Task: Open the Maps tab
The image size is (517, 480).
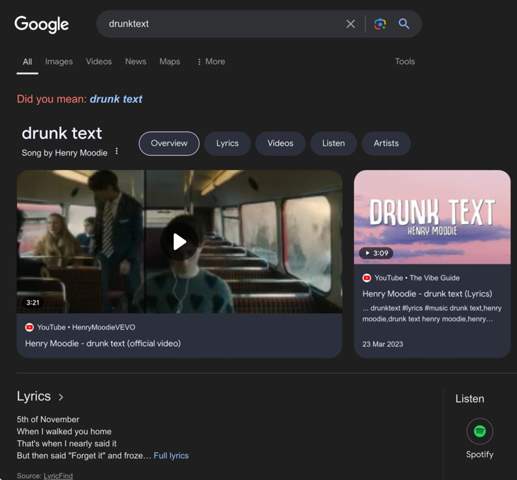Action: pyautogui.click(x=170, y=62)
